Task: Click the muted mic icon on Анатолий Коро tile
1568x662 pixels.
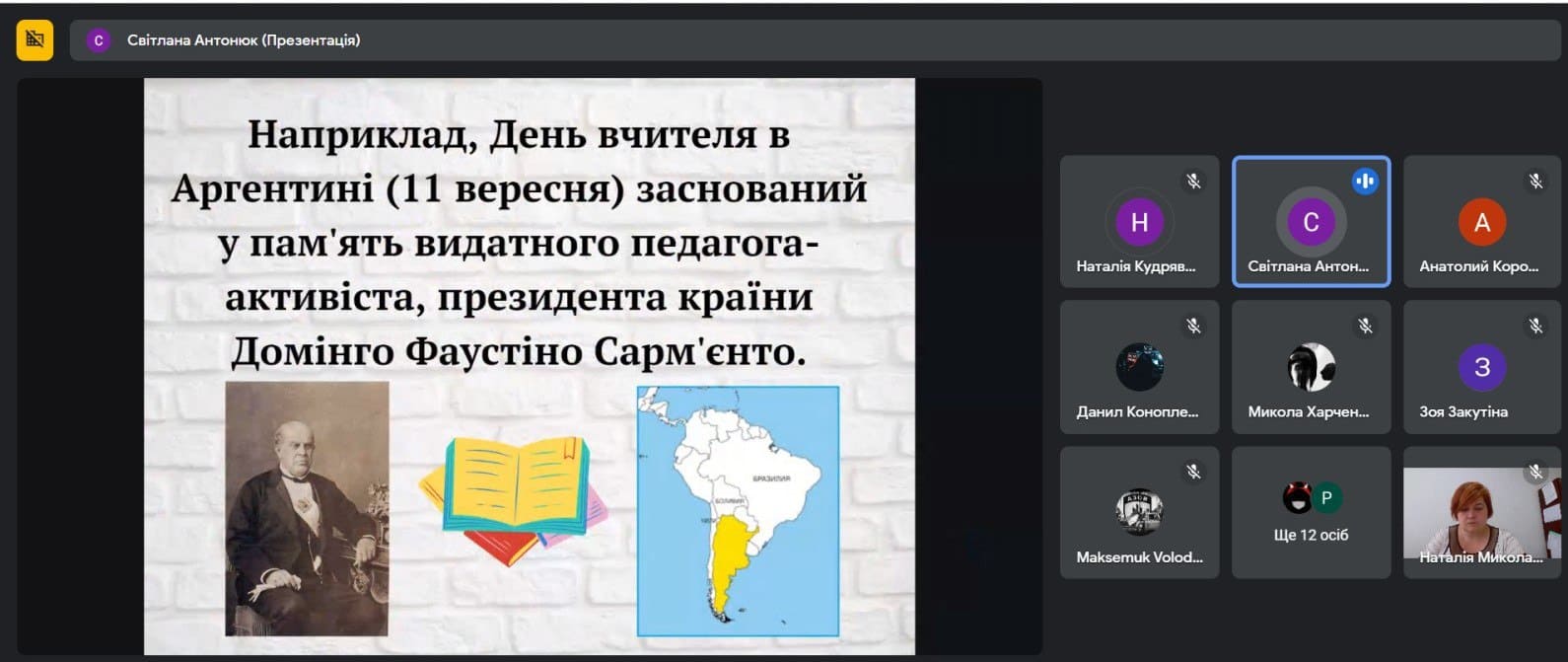Action: (1535, 181)
